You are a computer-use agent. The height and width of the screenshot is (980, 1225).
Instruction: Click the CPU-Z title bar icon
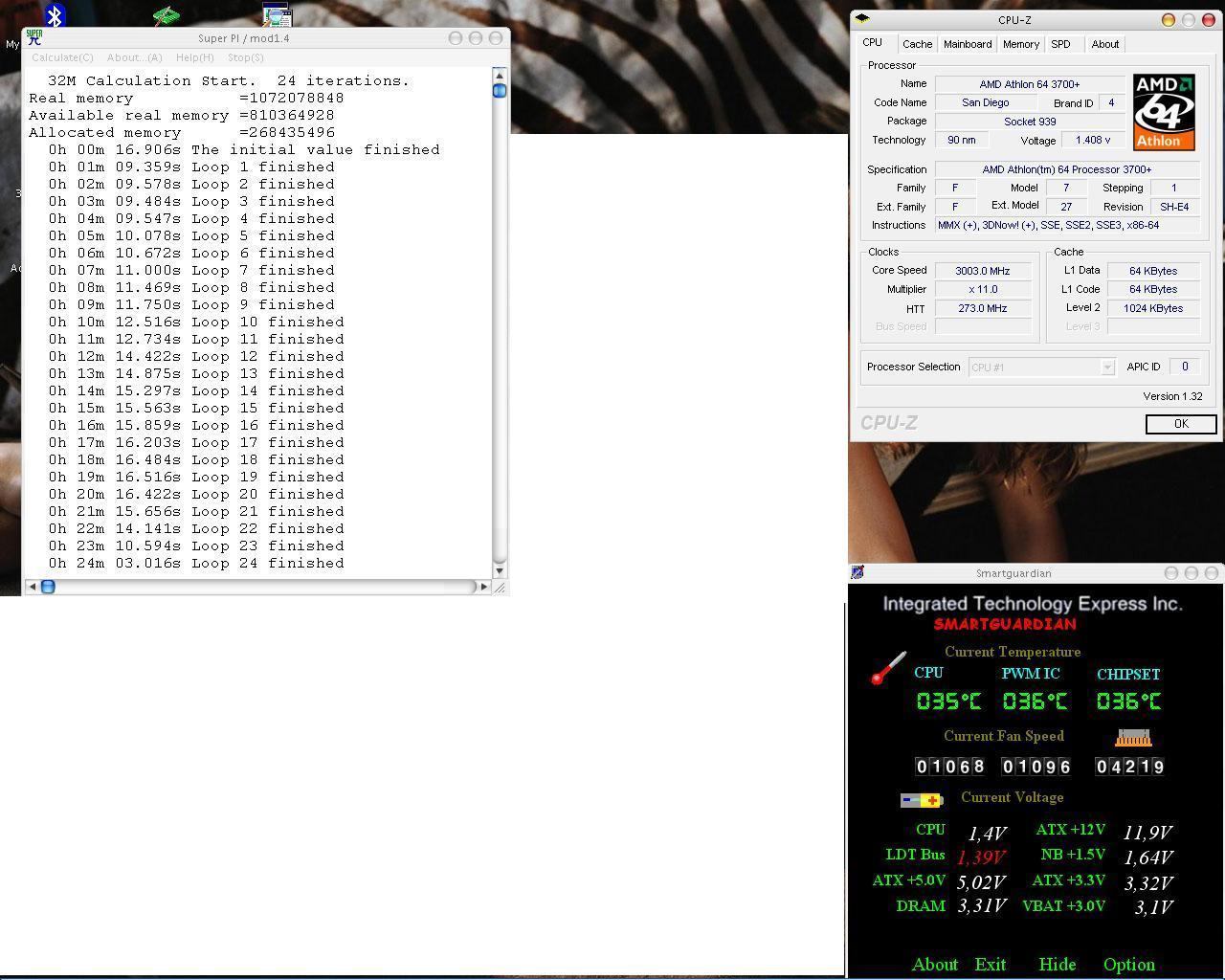point(862,18)
